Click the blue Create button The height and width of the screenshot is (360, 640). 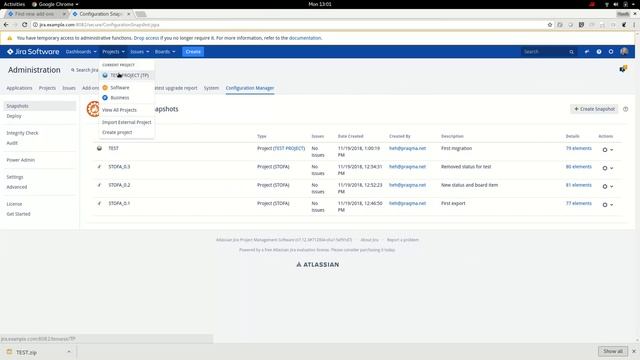click(x=193, y=52)
